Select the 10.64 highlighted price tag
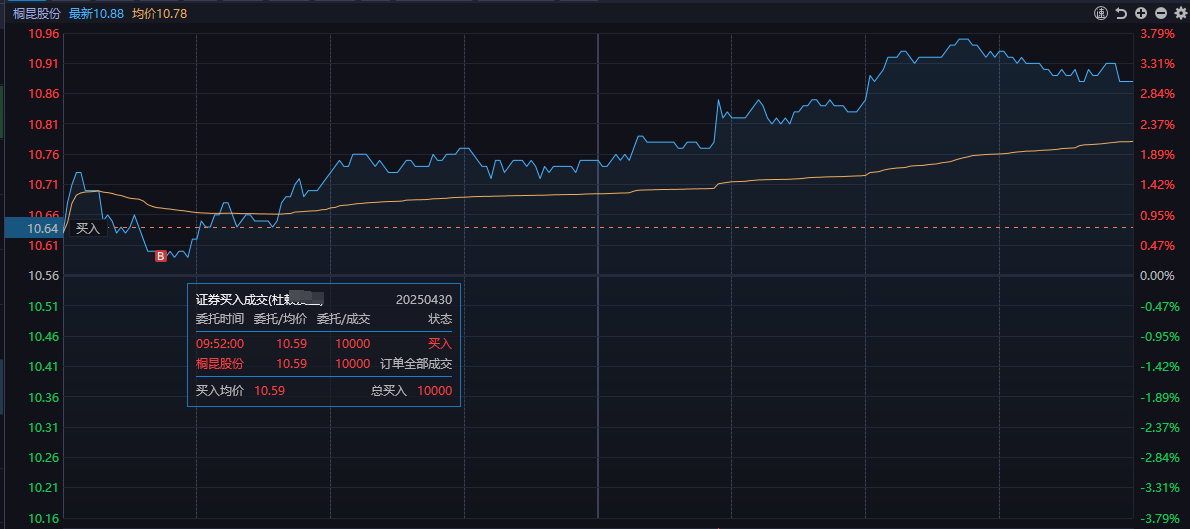Screen dimensions: 1190x529 pyautogui.click(x=33, y=228)
